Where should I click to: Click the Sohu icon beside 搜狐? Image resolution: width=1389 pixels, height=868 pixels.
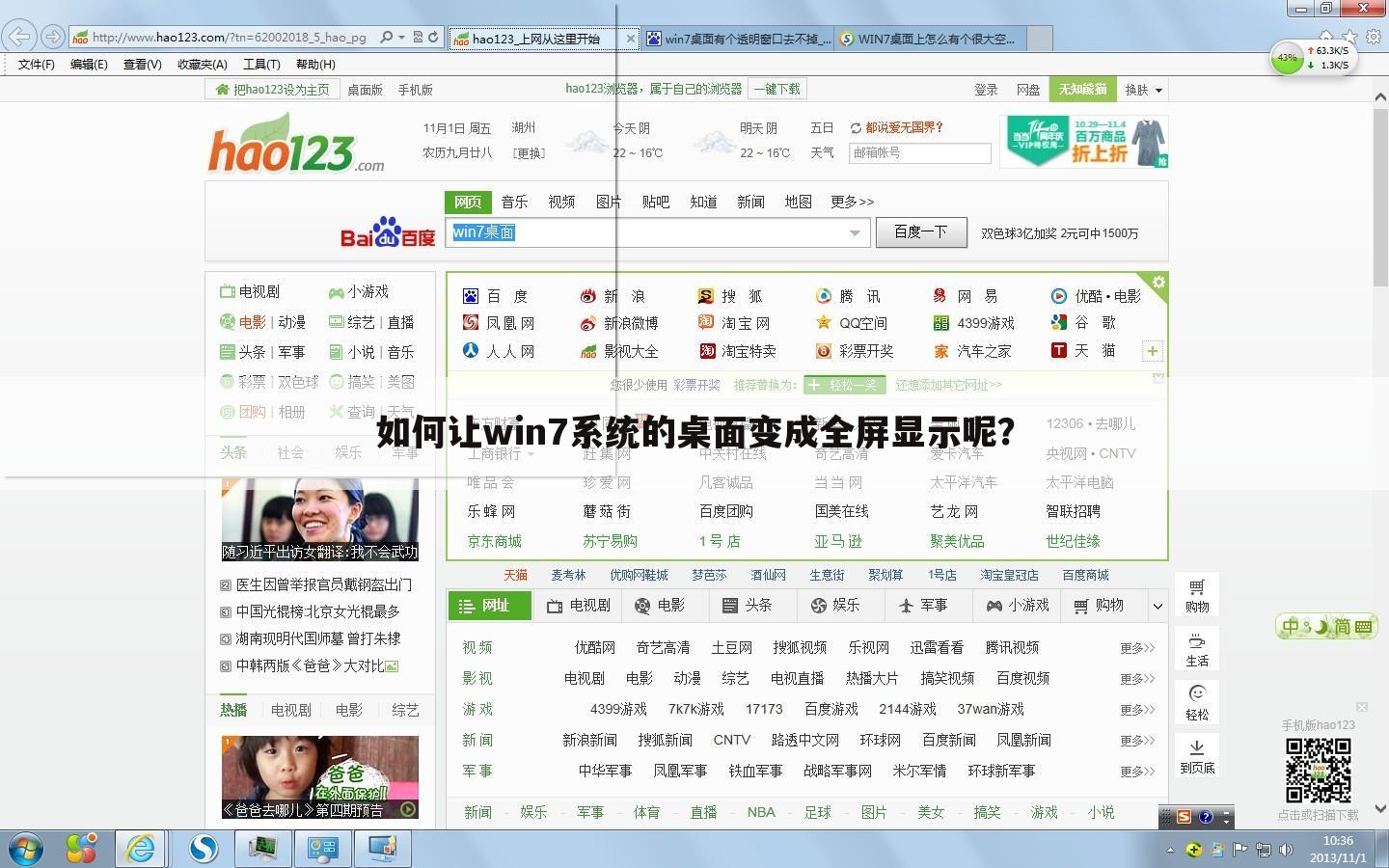click(706, 296)
